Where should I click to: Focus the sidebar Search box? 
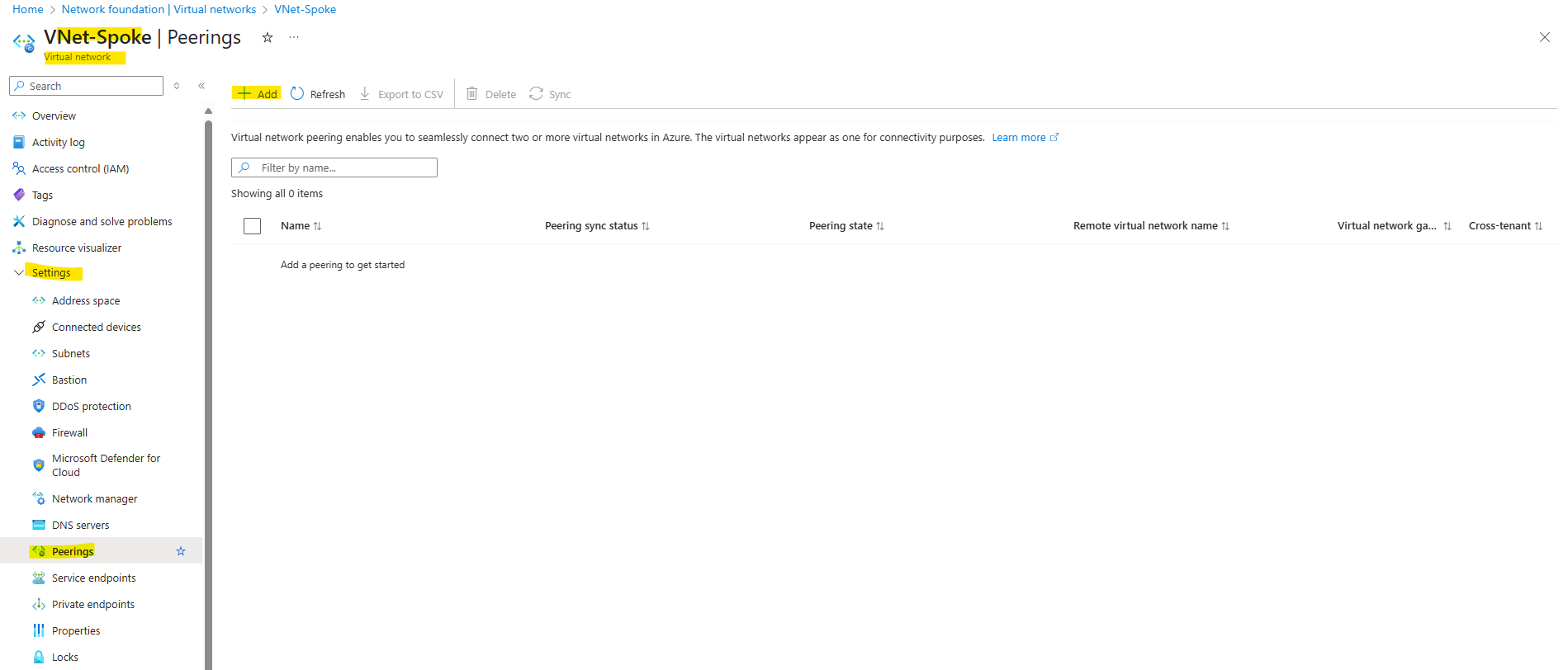[86, 86]
